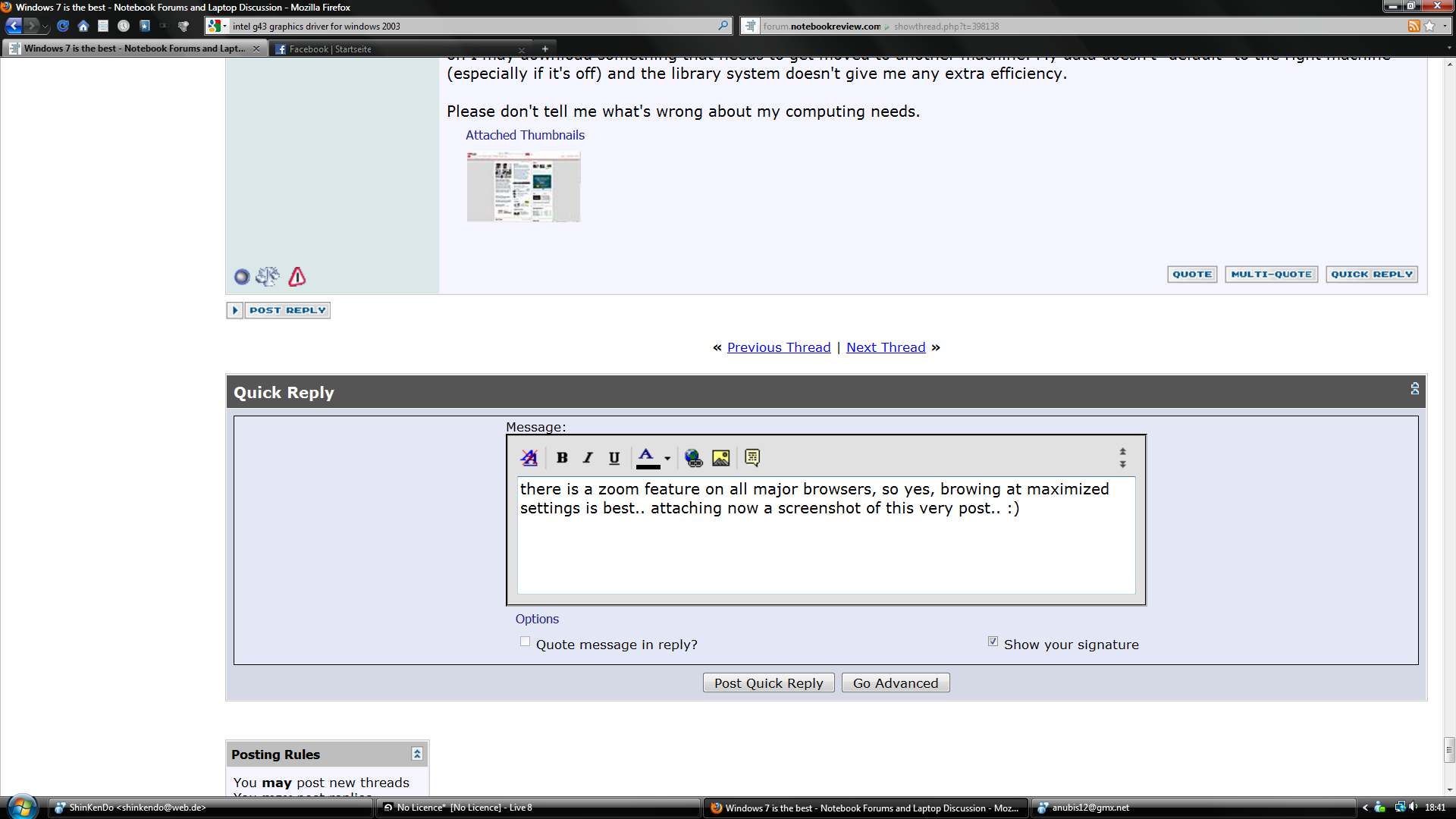Close the Facebook Startseite tab

click(521, 49)
